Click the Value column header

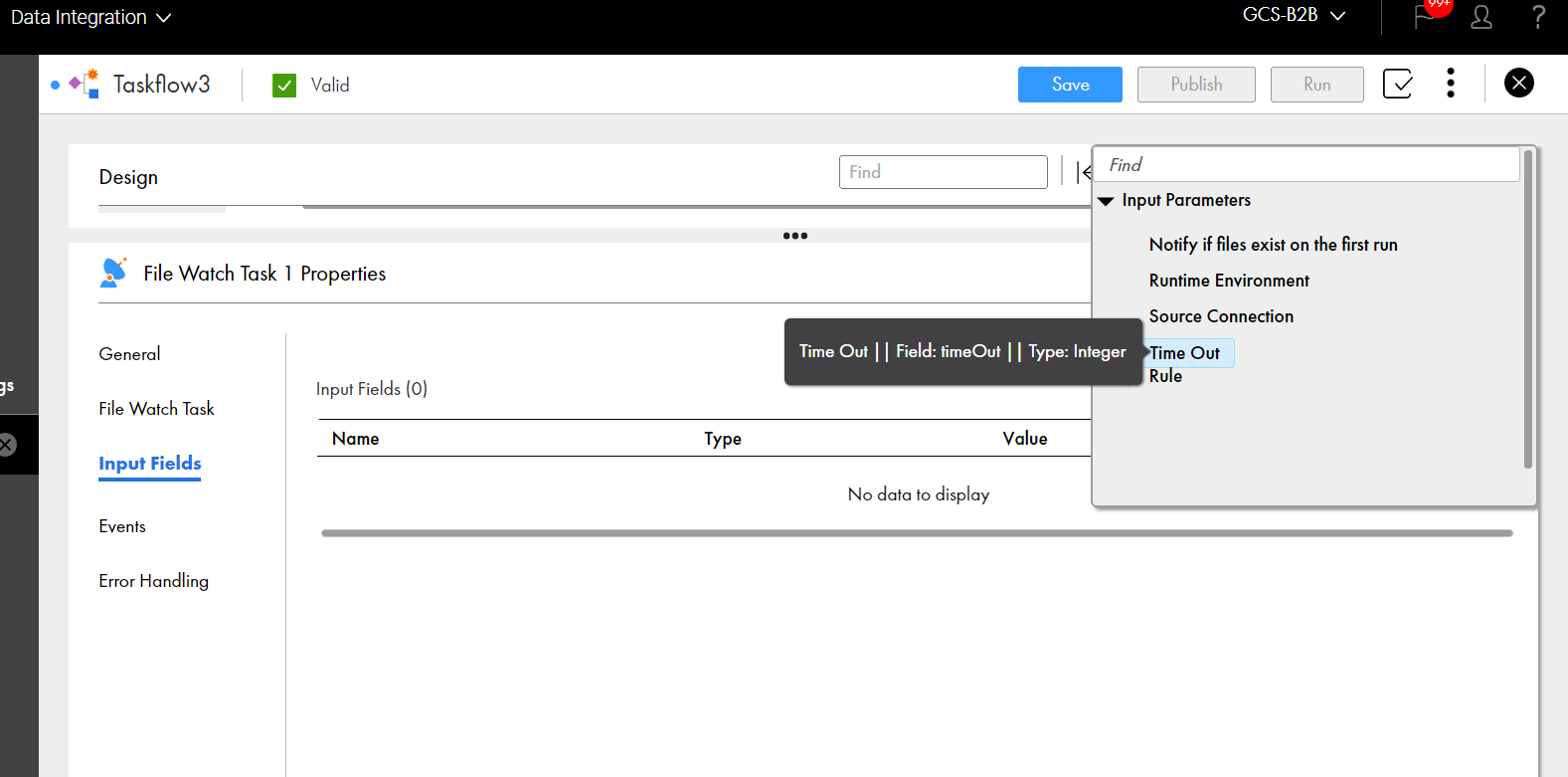(1025, 439)
